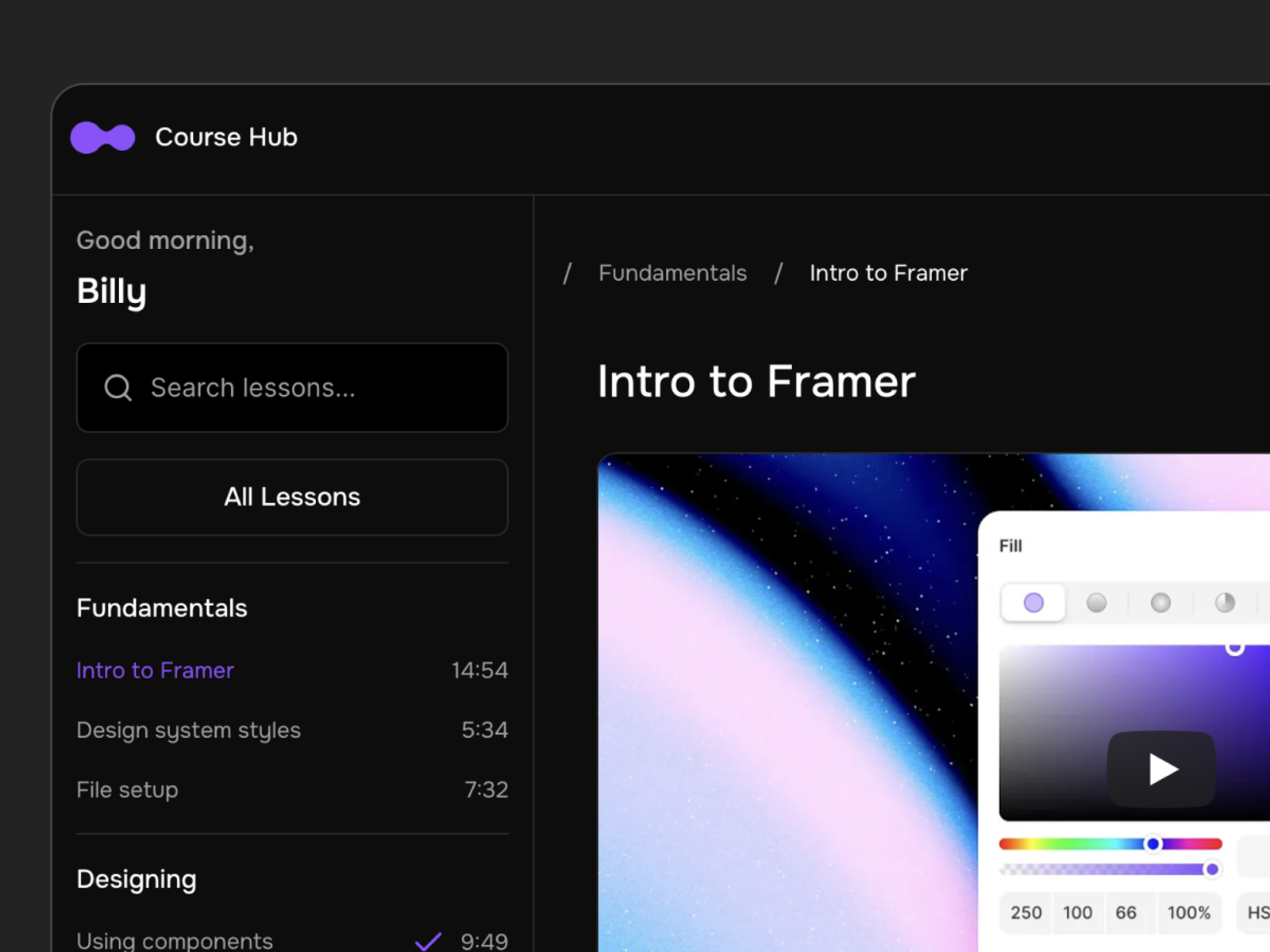Select the half-shaded fill type icon
1270x952 pixels.
(x=1225, y=603)
